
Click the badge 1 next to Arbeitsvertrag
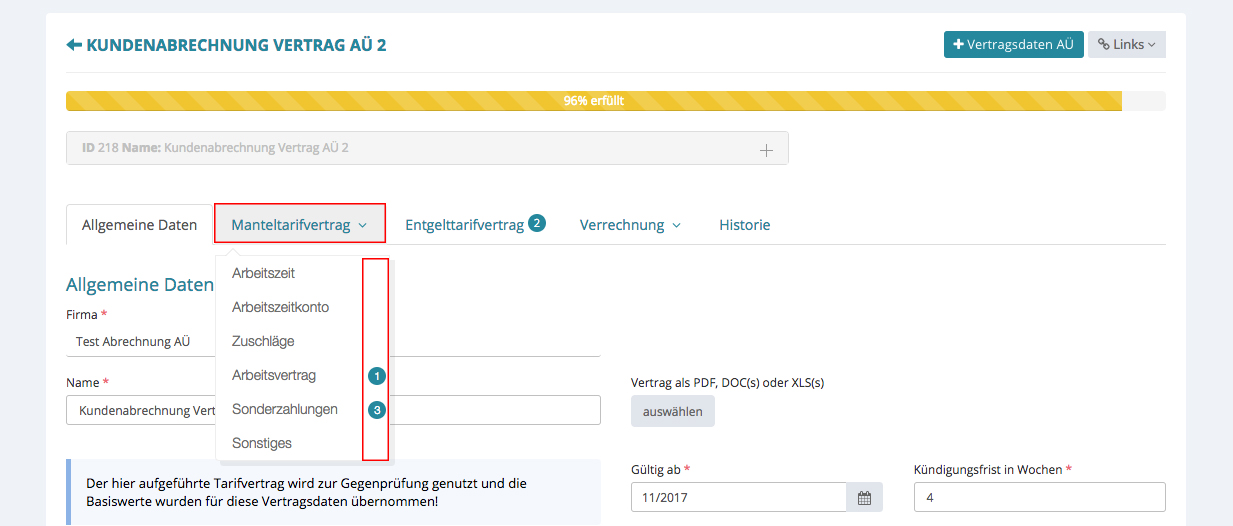click(x=376, y=376)
